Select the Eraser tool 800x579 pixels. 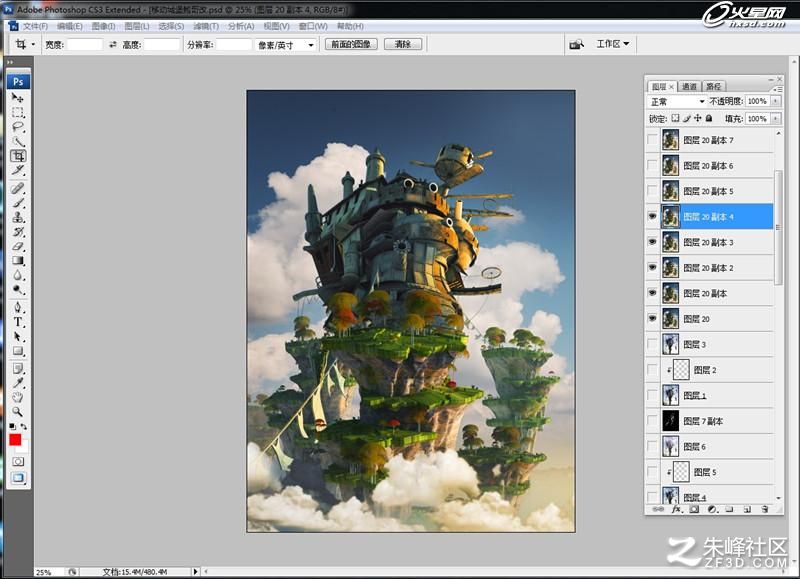coord(18,246)
